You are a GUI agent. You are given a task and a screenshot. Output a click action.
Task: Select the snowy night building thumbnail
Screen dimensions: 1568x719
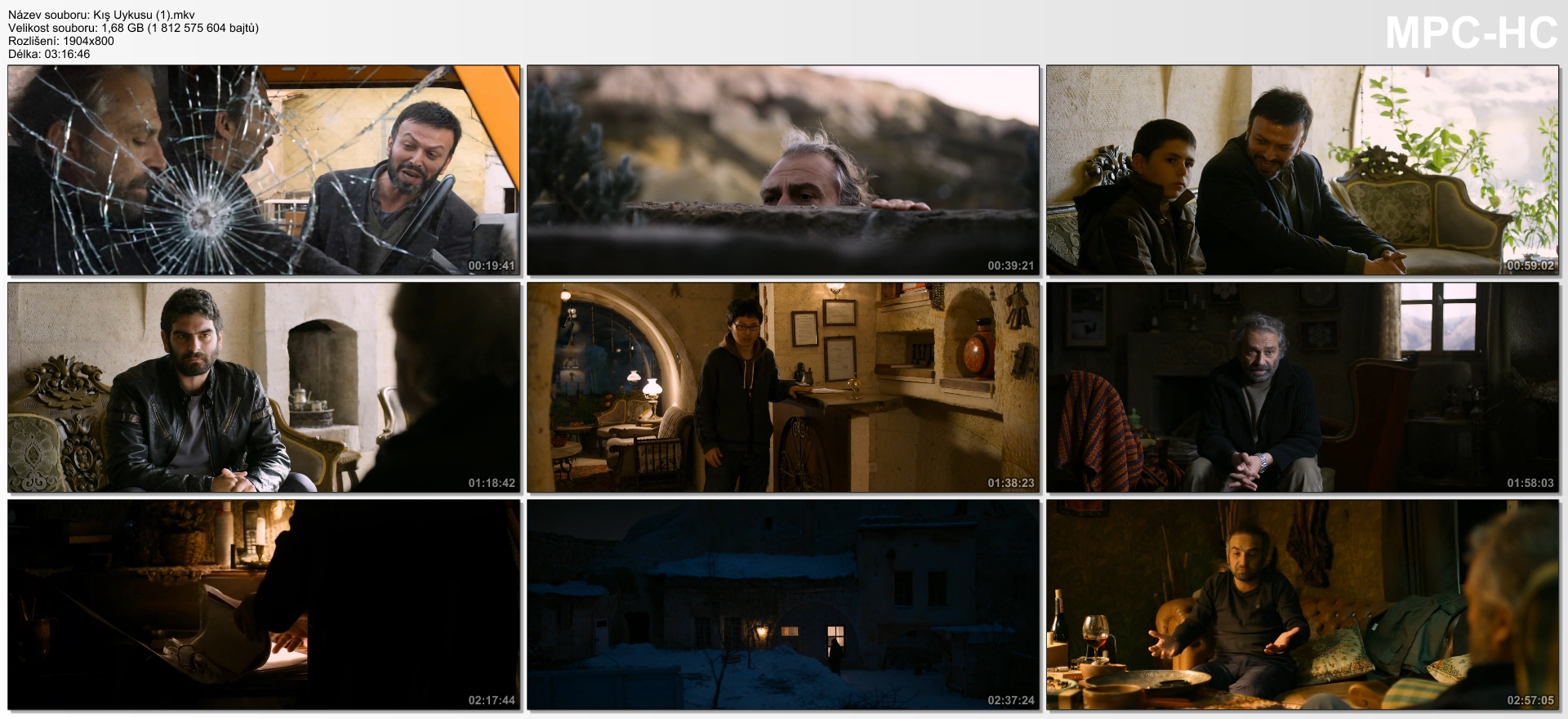point(782,605)
